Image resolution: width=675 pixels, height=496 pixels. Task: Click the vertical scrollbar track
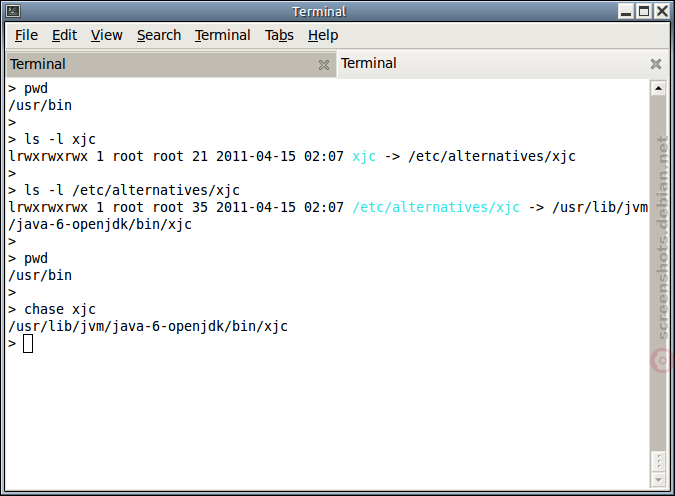click(x=658, y=271)
